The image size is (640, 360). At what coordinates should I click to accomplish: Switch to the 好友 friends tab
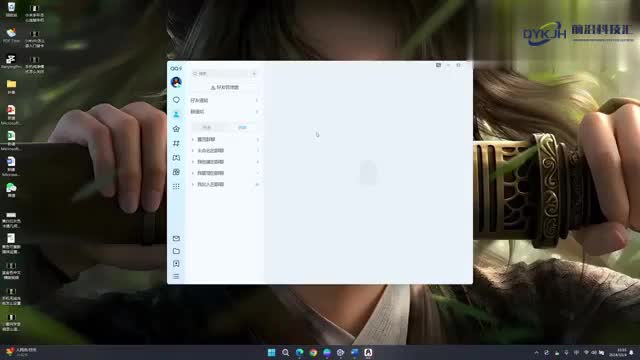(207, 128)
